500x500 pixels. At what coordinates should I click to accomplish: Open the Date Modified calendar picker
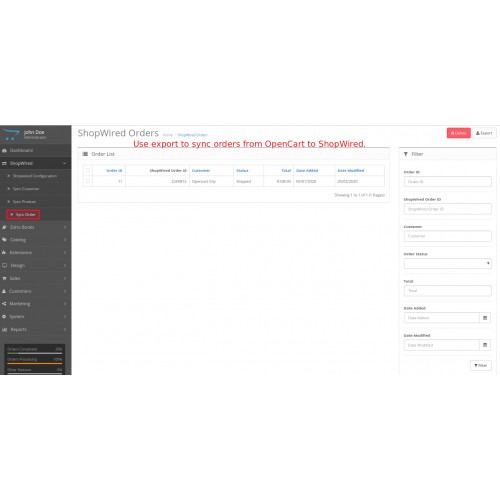pos(485,345)
